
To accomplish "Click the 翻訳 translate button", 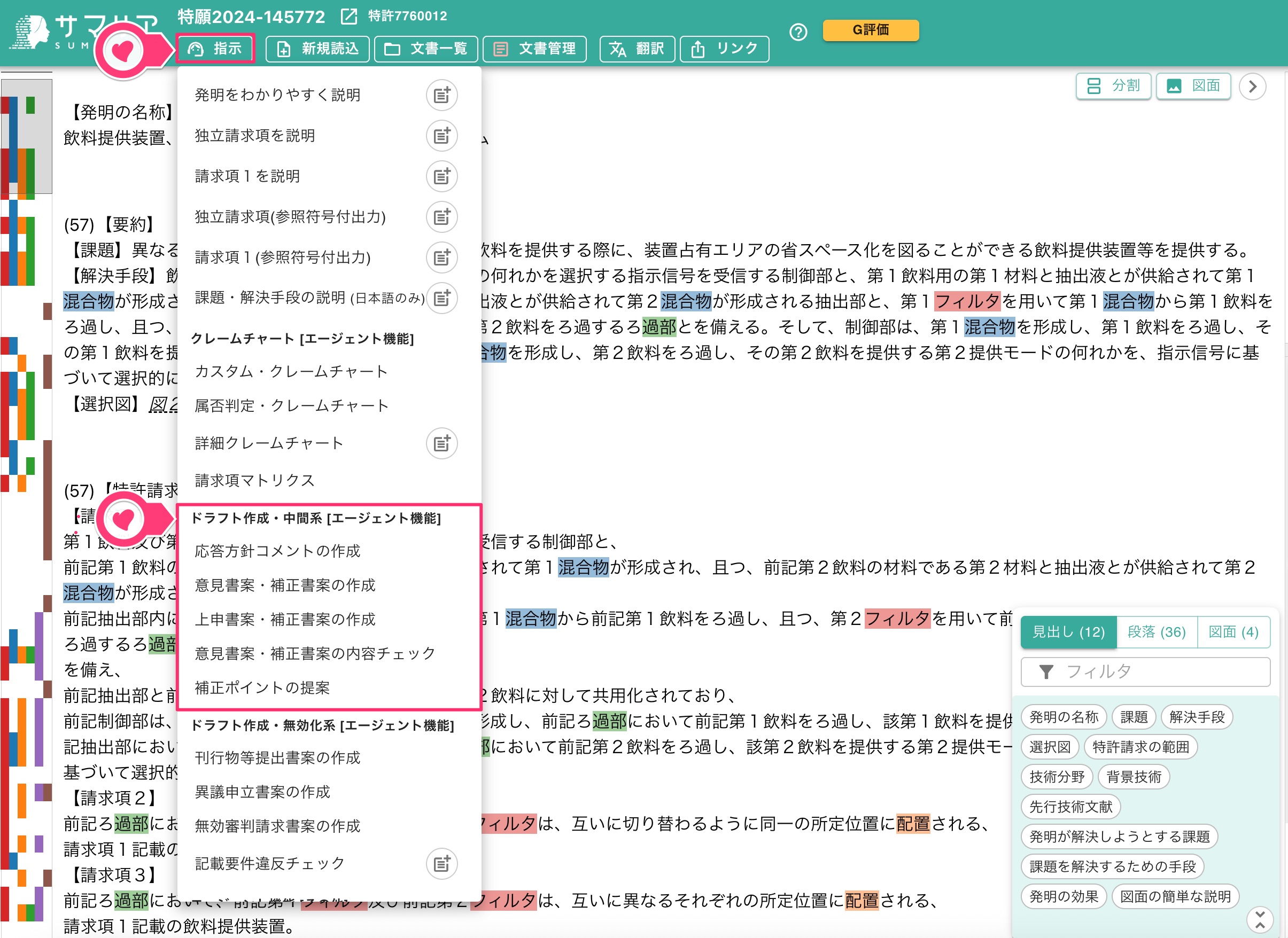I will tap(637, 49).
